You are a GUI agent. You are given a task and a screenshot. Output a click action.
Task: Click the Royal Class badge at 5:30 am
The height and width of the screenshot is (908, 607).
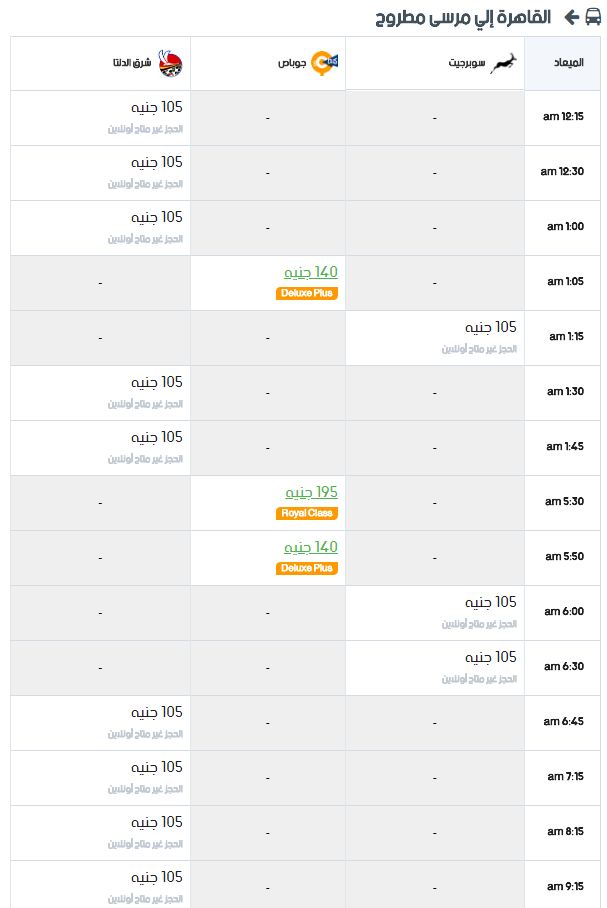pos(306,513)
